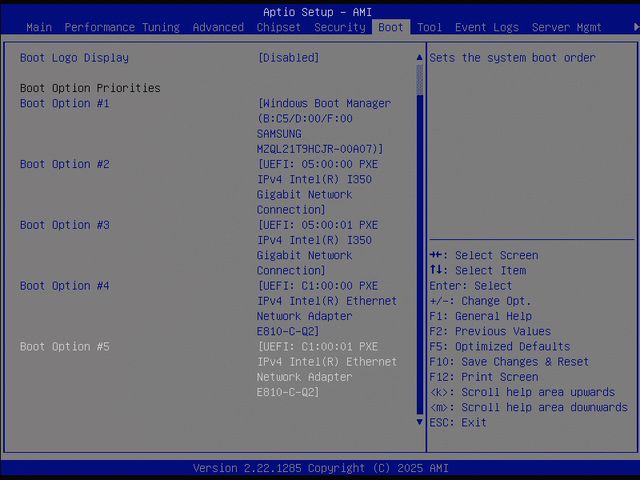Open the Advanced tab
The width and height of the screenshot is (640, 480).
coord(218,27)
